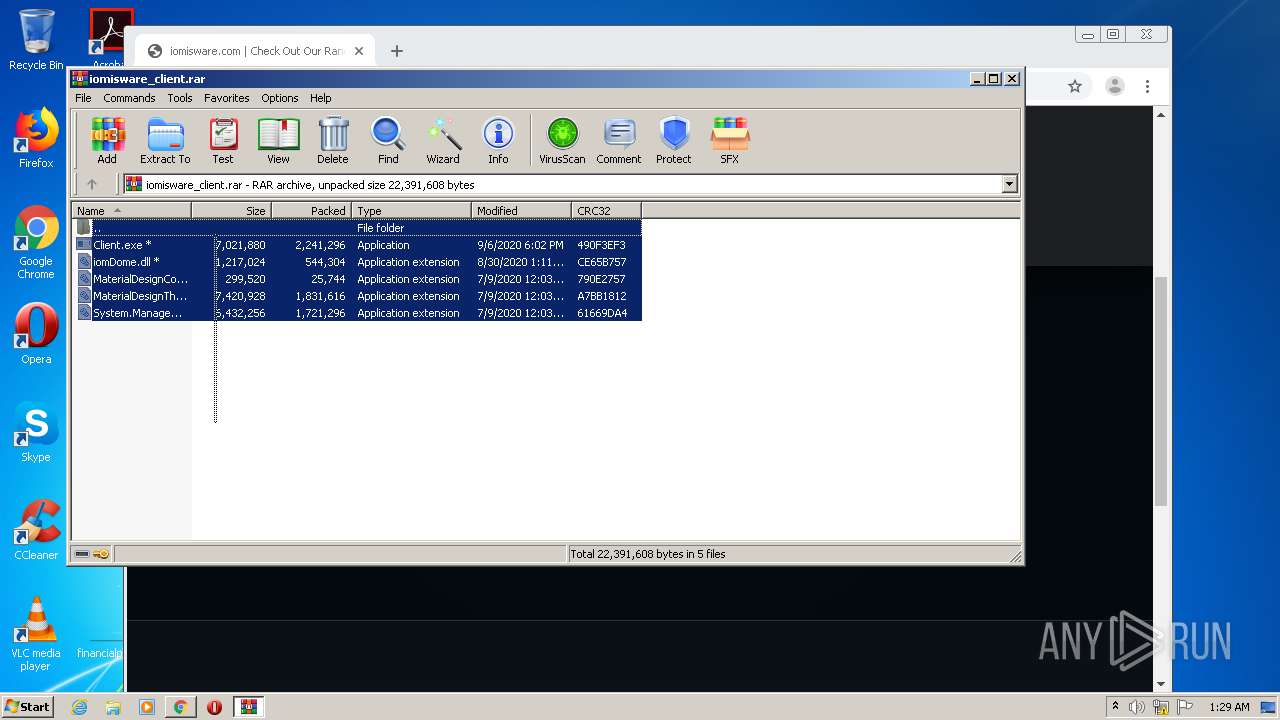Open CCleaner desktop shortcut
This screenshot has width=1280, height=720.
coord(36,530)
